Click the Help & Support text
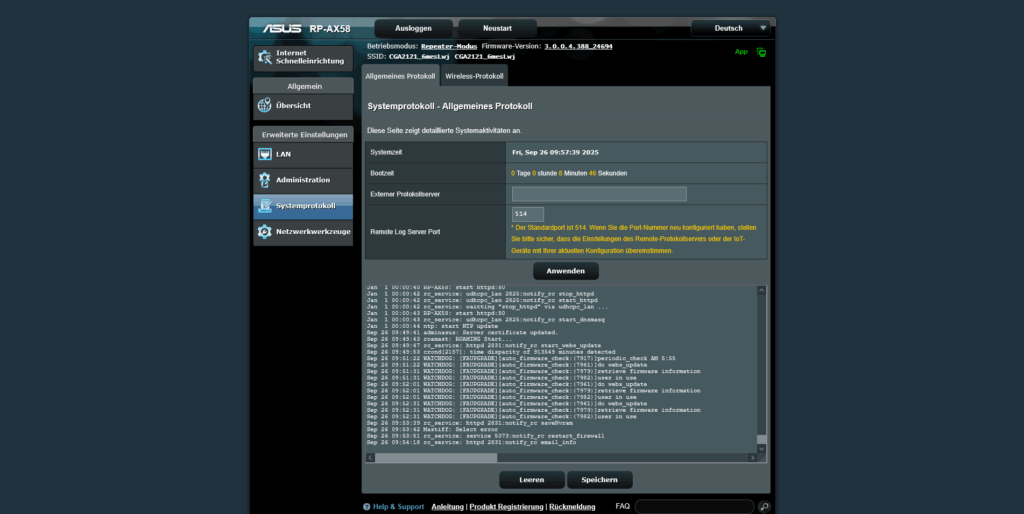Viewport: 1024px width, 514px height. (398, 507)
